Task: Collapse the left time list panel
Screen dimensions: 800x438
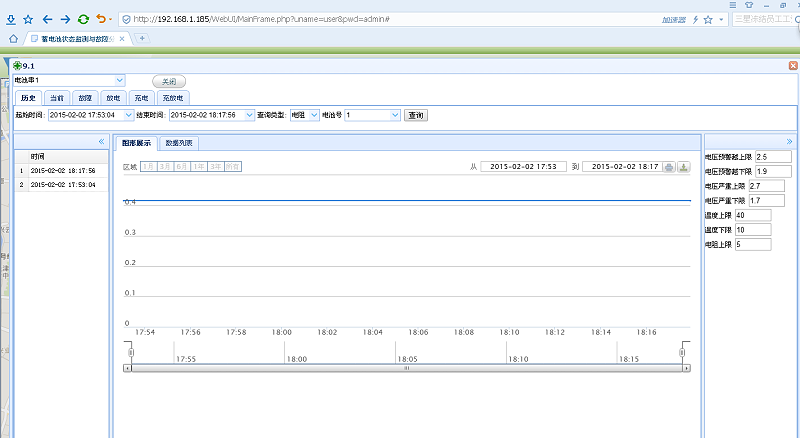Action: coord(101,142)
